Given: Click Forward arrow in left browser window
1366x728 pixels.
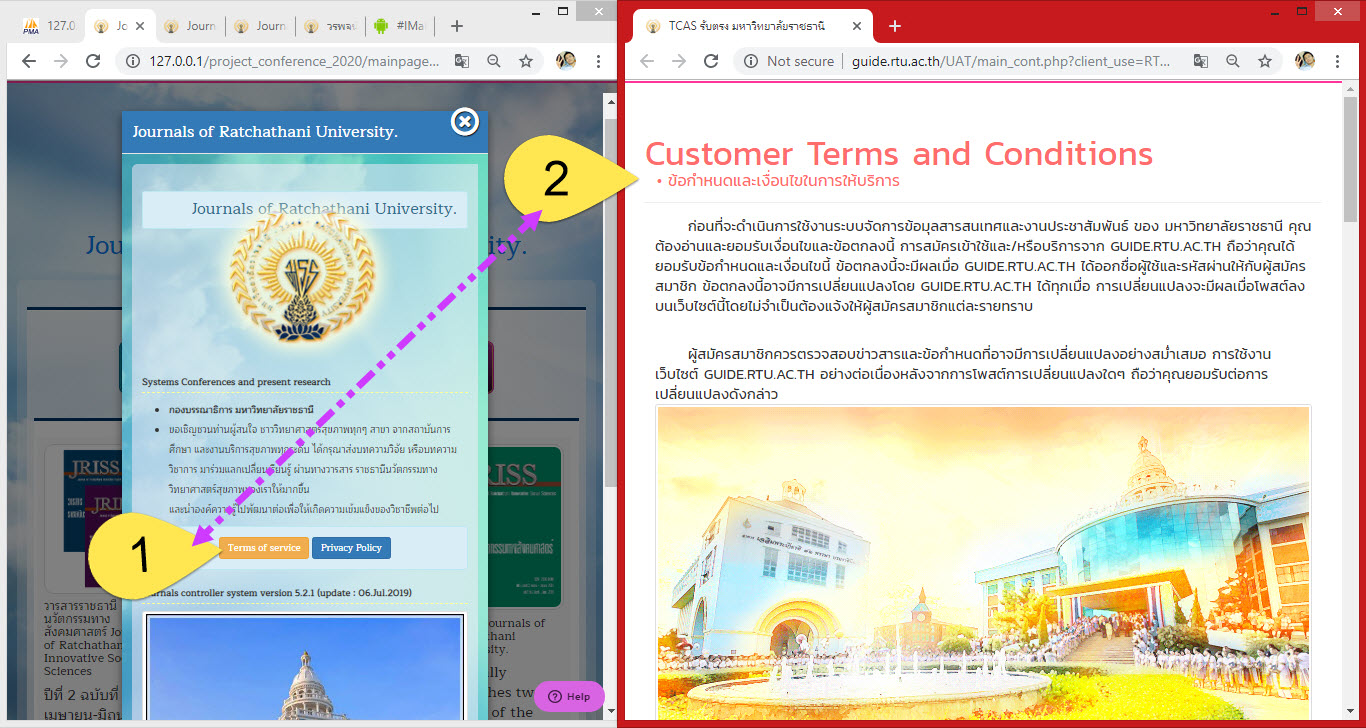Looking at the screenshot, I should pyautogui.click(x=61, y=61).
